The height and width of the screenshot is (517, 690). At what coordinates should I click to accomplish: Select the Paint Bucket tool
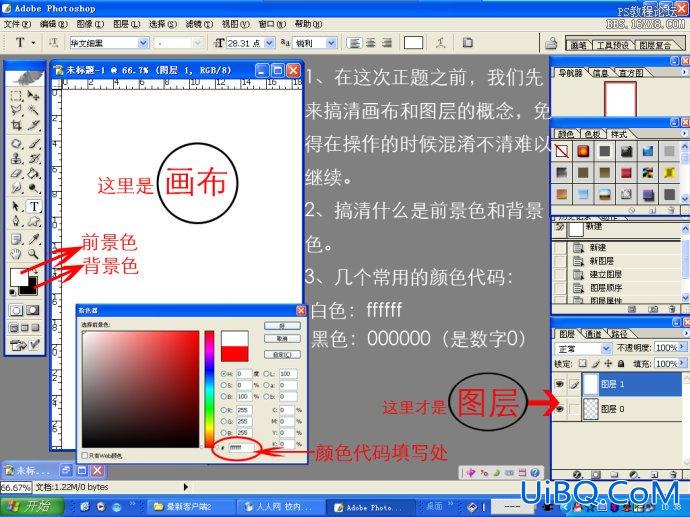point(33,173)
